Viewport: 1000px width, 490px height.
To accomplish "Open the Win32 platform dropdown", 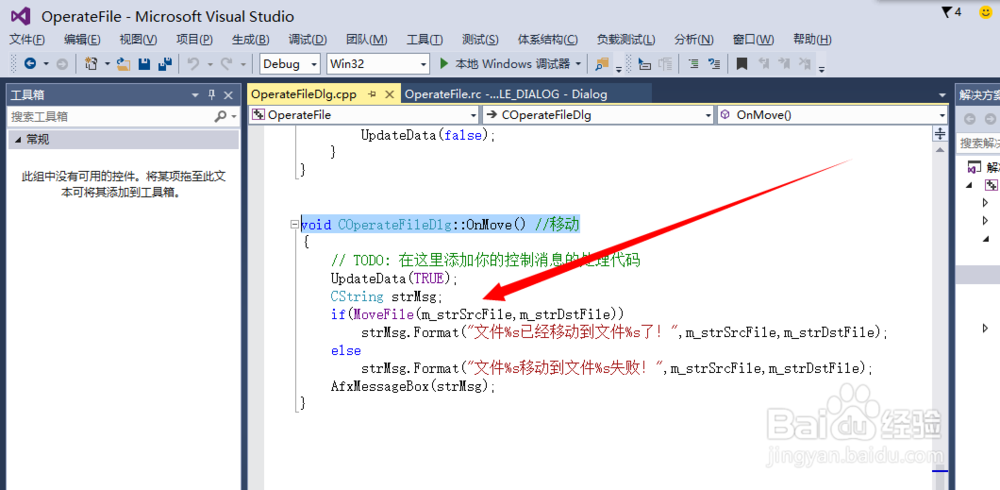I will (423, 64).
